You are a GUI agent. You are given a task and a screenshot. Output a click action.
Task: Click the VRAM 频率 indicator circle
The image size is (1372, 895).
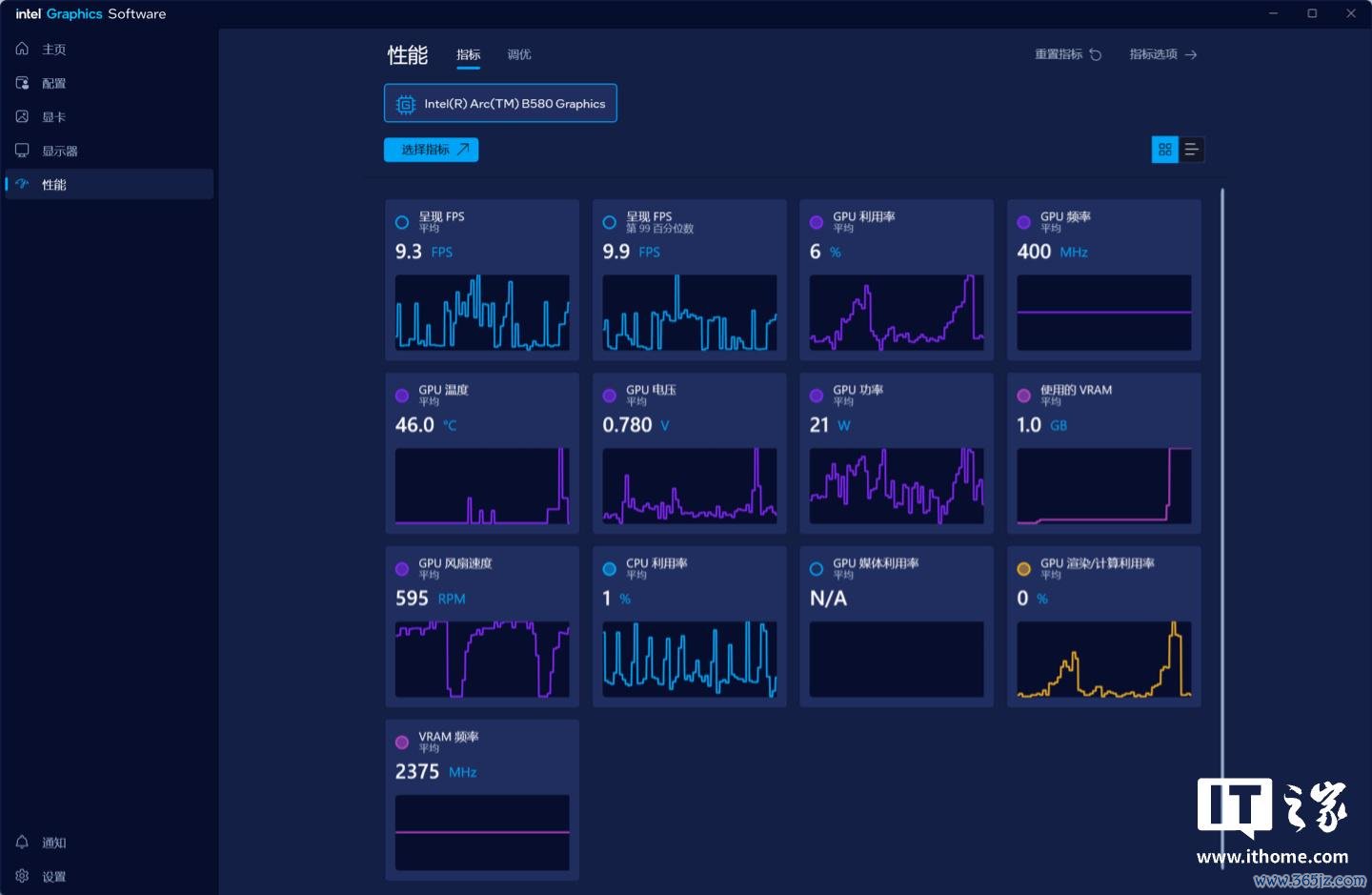402,742
